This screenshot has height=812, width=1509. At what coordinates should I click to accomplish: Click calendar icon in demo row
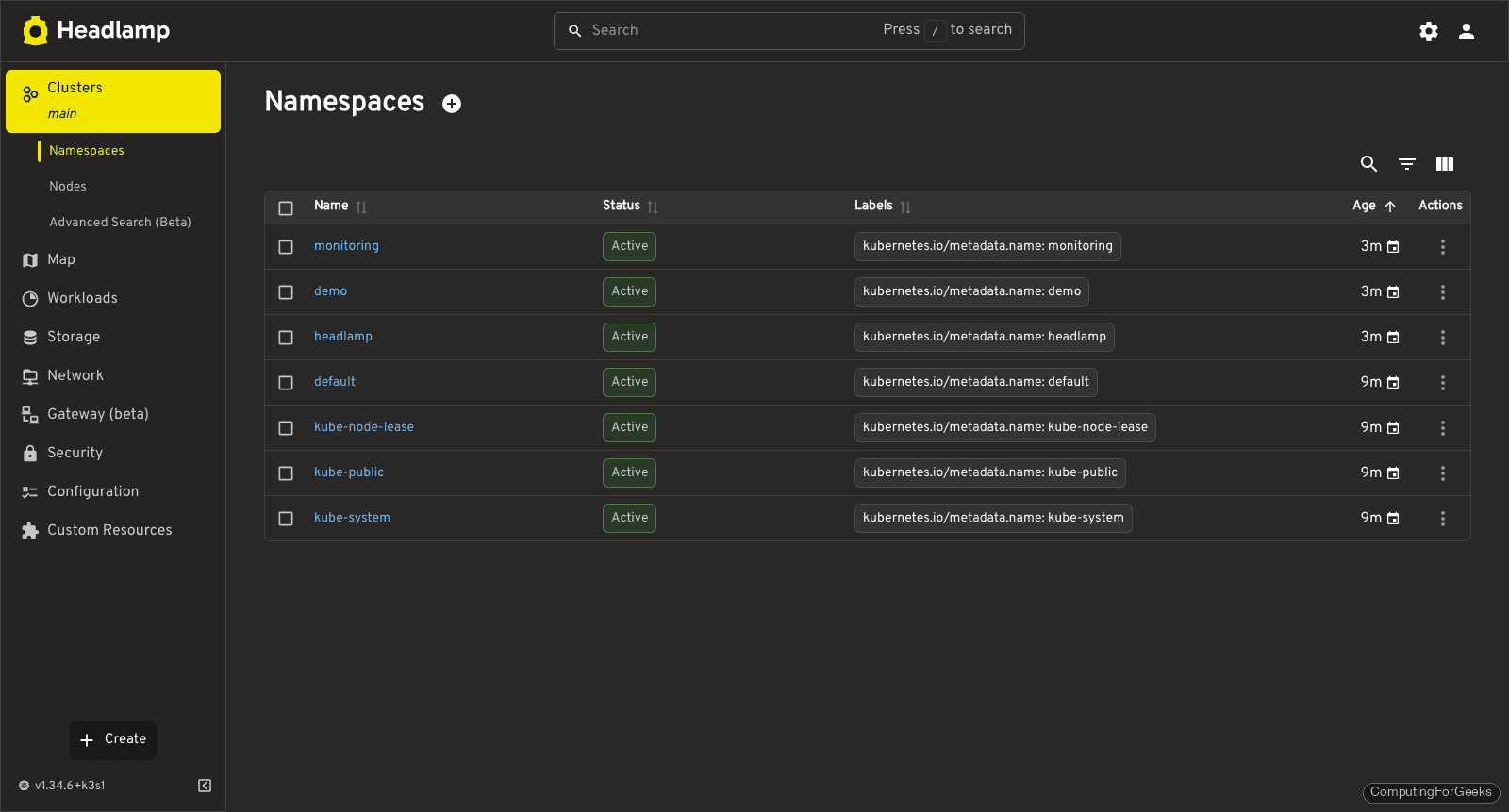(1393, 292)
